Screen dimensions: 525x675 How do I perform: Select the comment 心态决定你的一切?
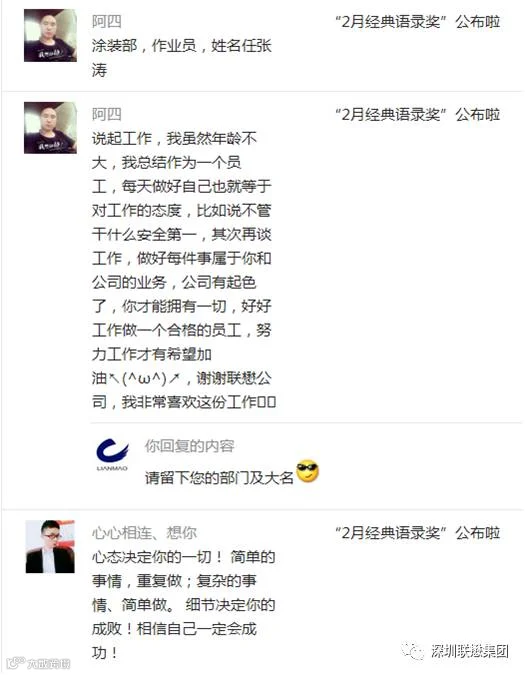pyautogui.click(x=183, y=605)
